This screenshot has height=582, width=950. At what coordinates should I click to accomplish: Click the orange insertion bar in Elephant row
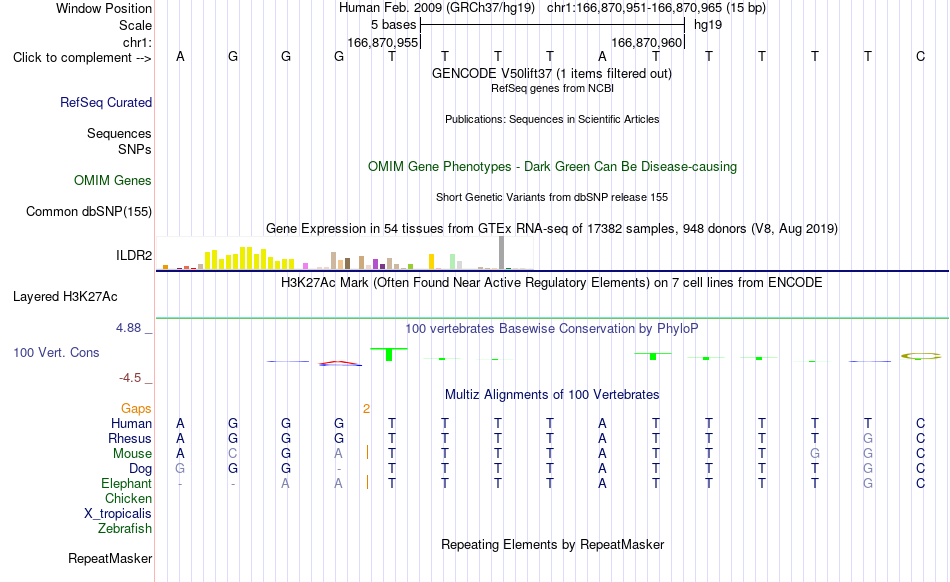pos(367,482)
